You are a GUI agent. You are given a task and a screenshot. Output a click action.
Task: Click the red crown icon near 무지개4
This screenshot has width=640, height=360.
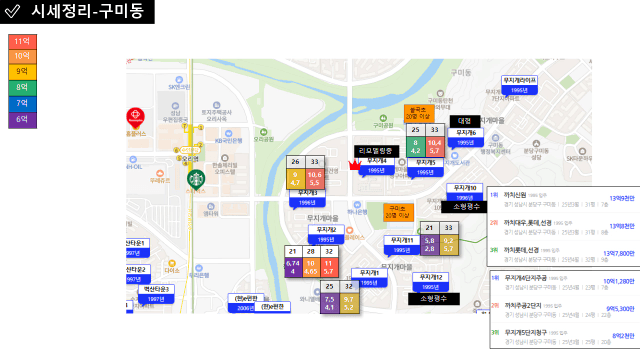[355, 165]
